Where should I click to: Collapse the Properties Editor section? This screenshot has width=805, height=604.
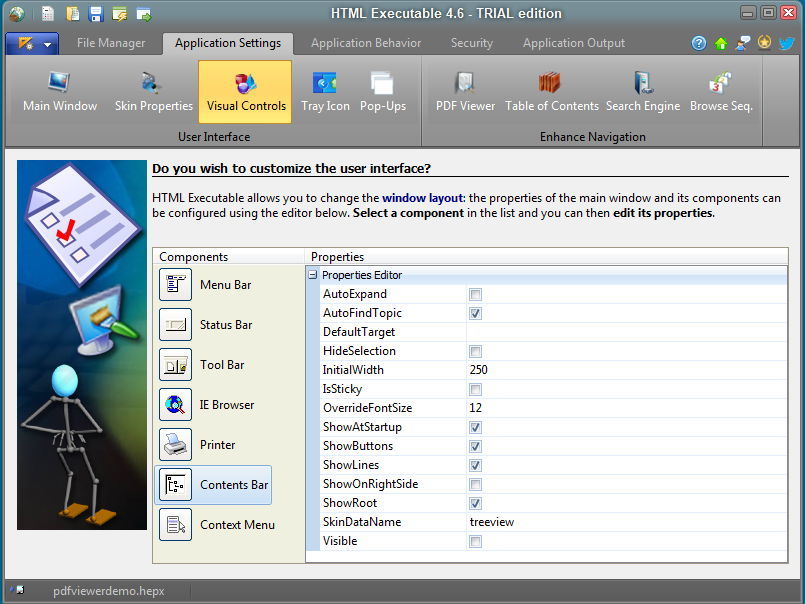coord(313,275)
